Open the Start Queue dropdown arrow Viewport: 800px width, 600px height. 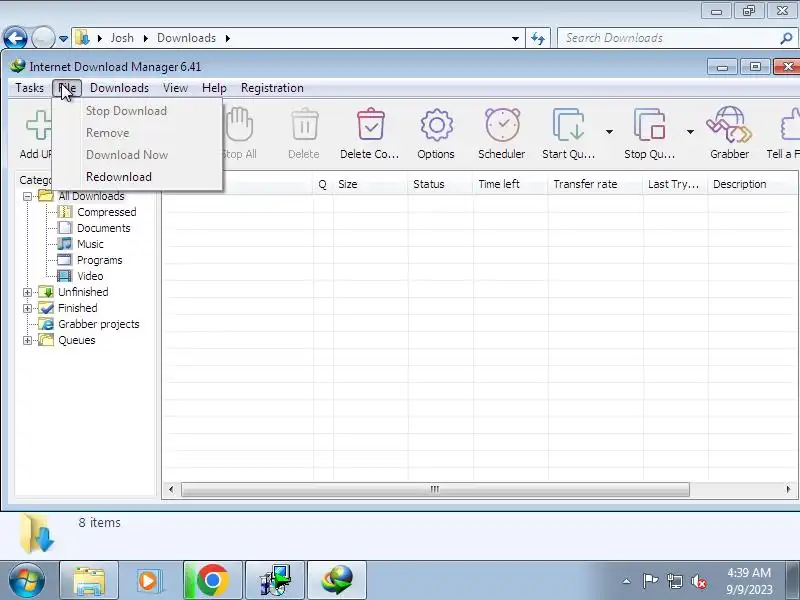pos(609,132)
